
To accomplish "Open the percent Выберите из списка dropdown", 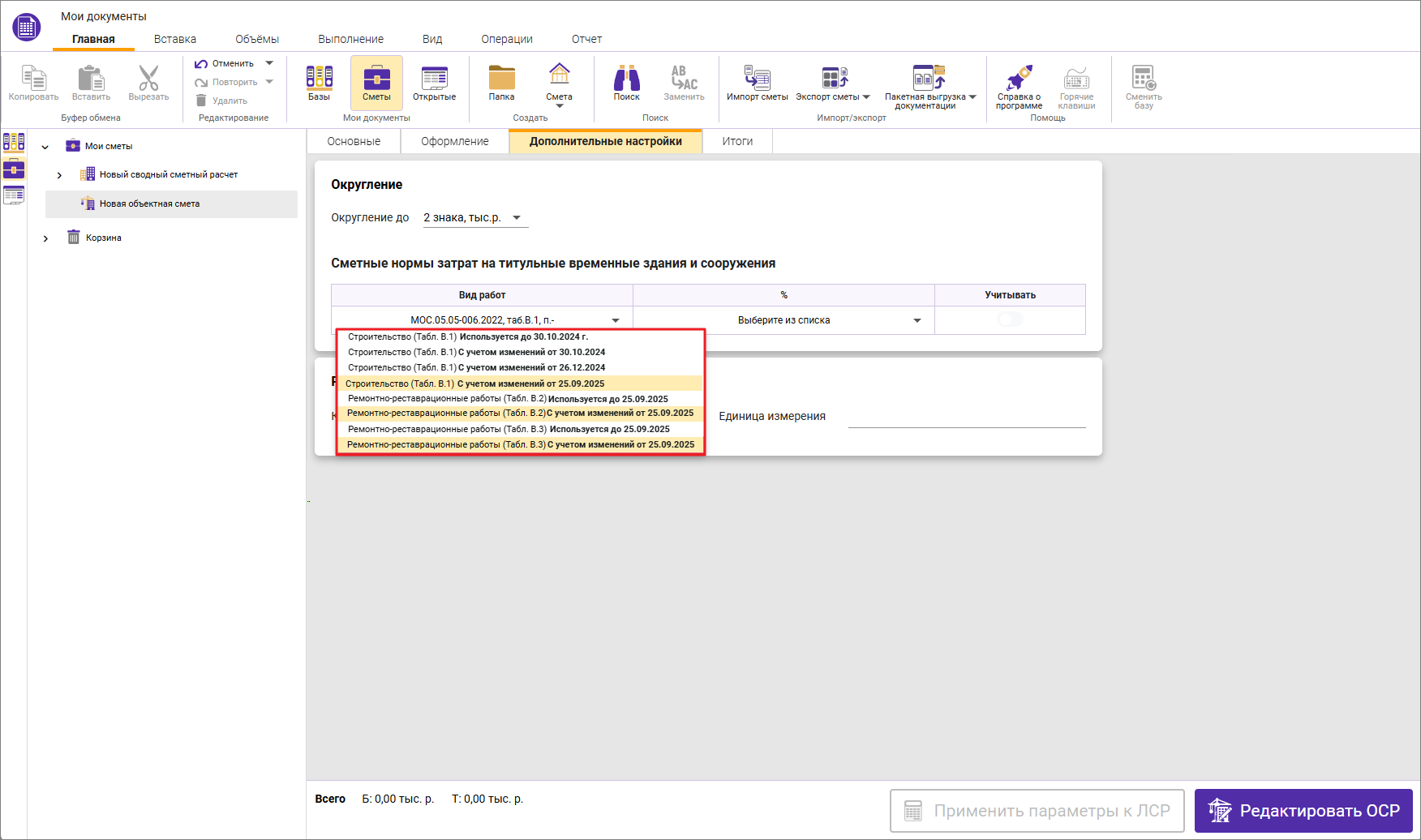I will (829, 320).
